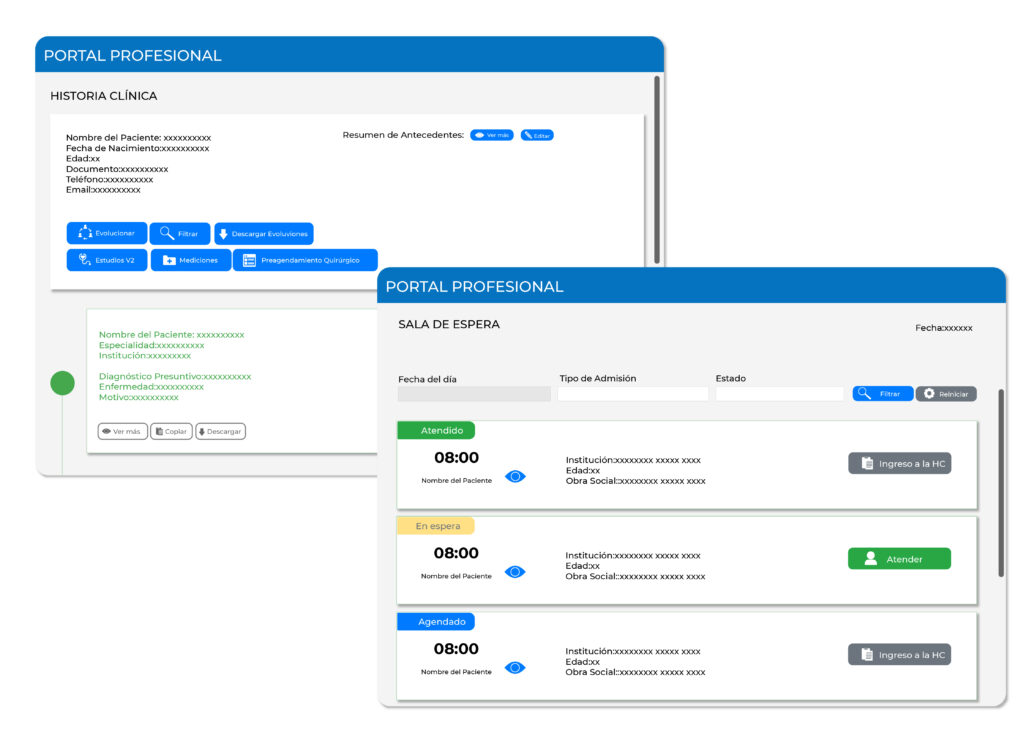Screen dimensions: 1024x733
Task: Open the Estado filter field
Action: click(x=779, y=394)
